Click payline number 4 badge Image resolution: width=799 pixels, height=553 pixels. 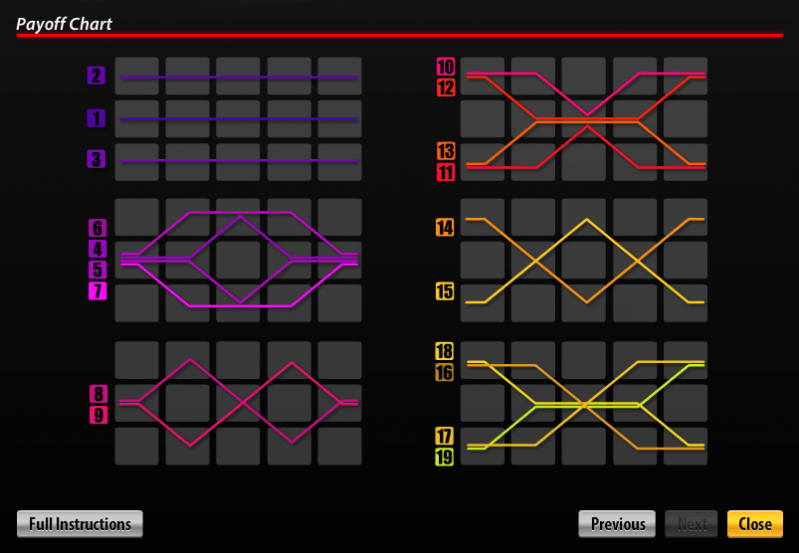97,249
